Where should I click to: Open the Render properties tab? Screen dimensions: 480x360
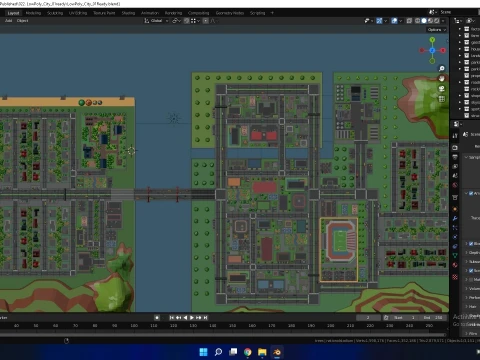coord(455,147)
